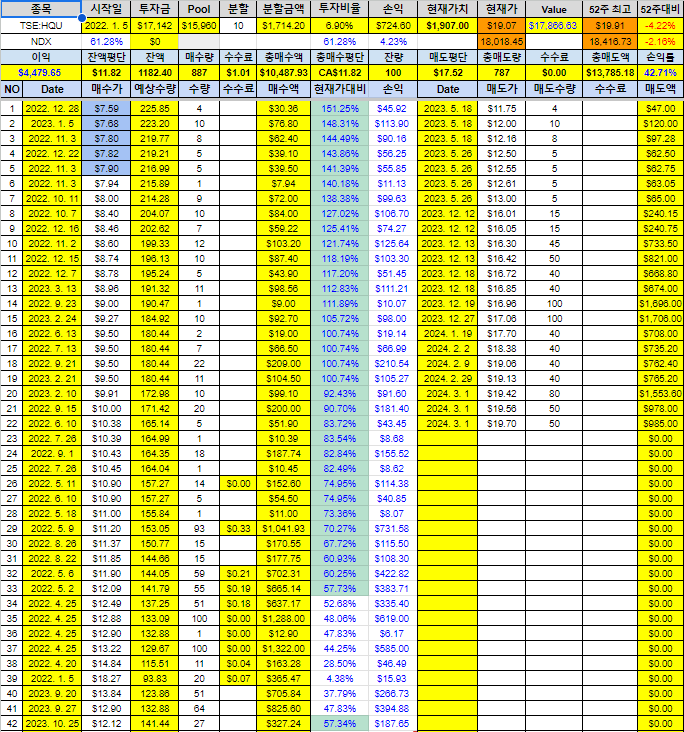Click the 종목 header cell
The height and width of the screenshot is (732, 684).
click(41, 9)
